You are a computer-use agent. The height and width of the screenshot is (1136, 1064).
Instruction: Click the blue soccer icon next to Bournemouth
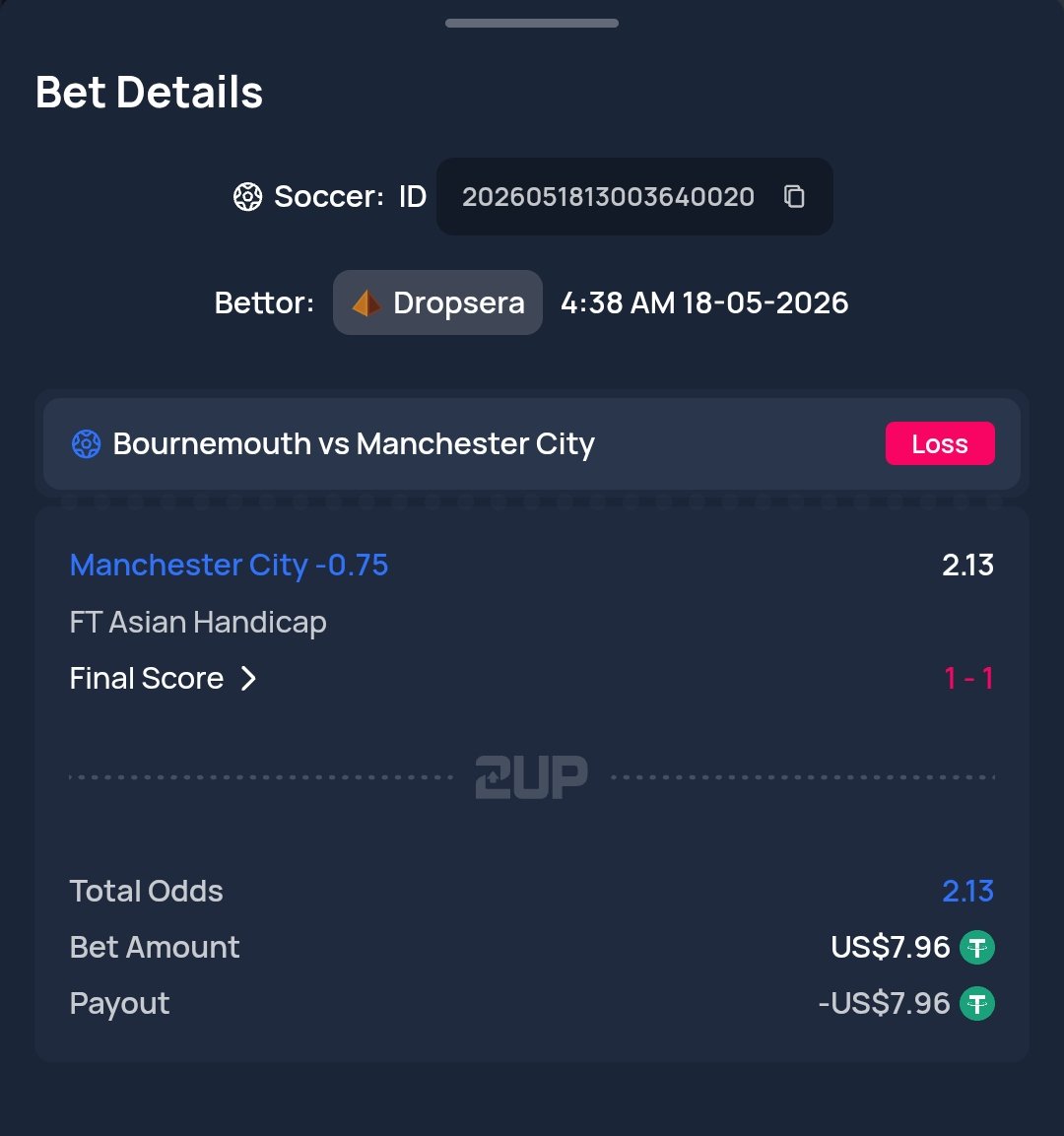pos(86,443)
